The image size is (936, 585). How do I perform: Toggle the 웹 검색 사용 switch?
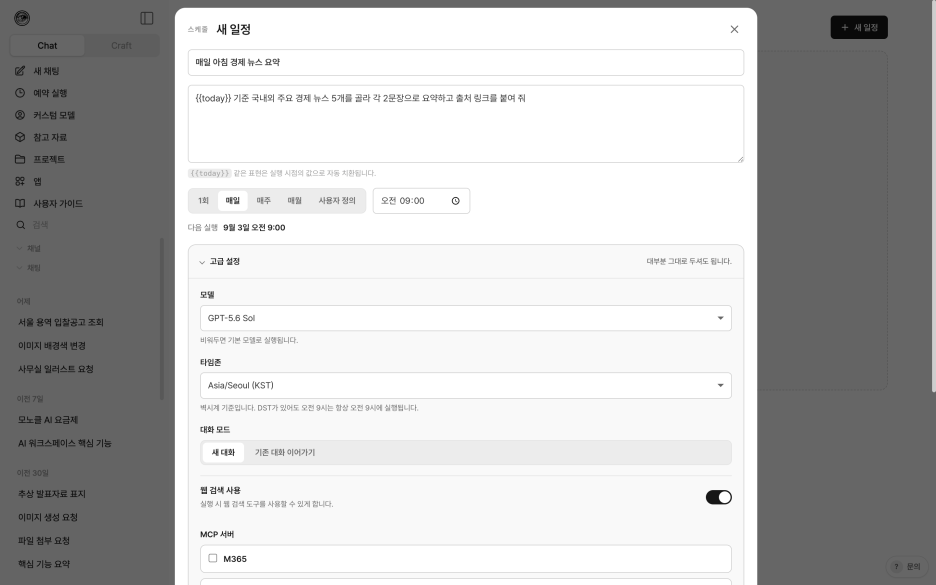[719, 497]
